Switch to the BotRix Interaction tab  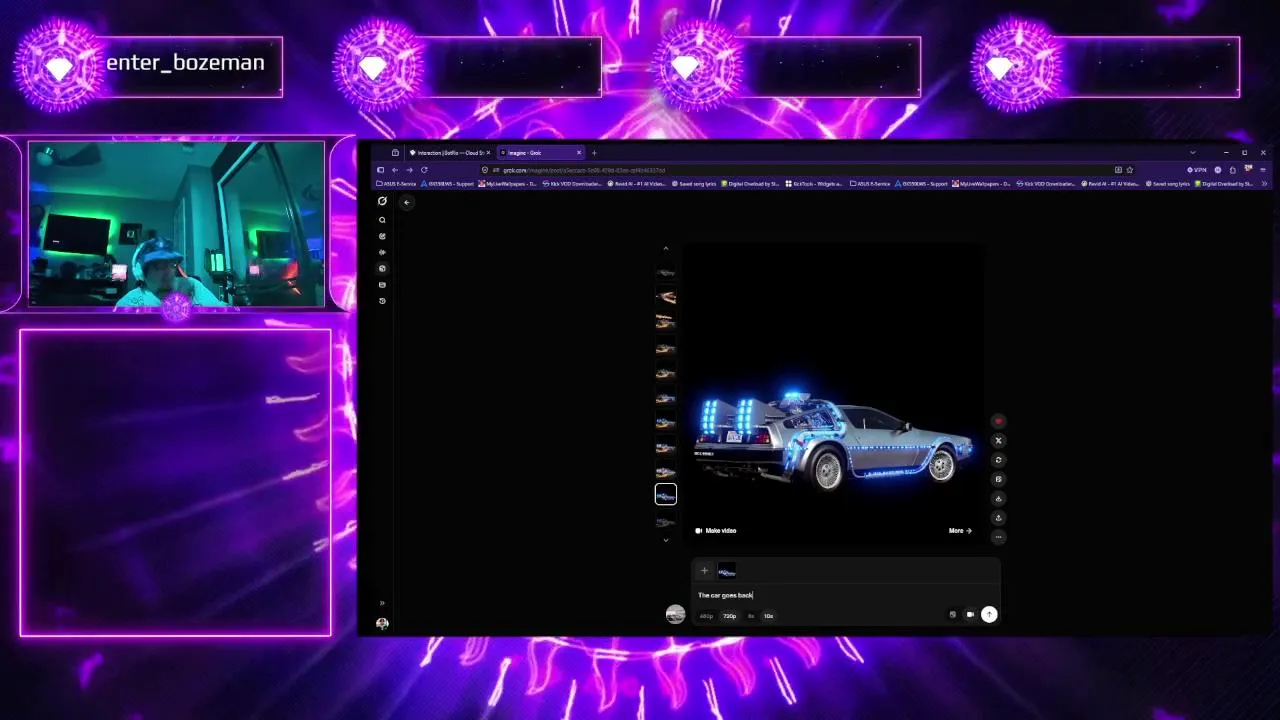[449, 153]
